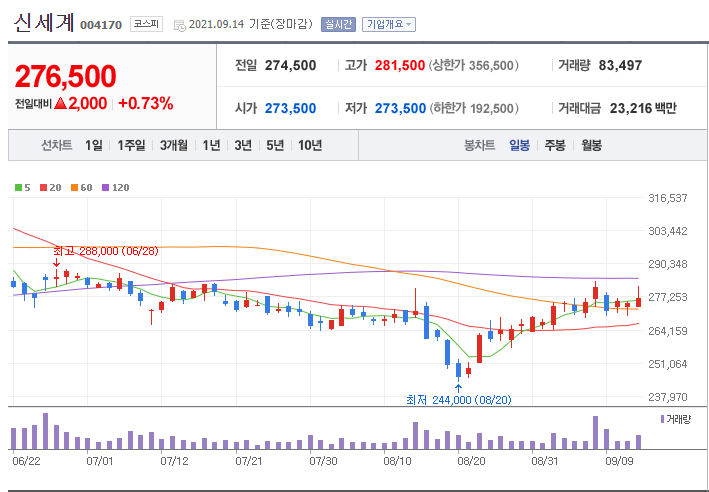Switch to the 3개월 line chart
Screen dimensions: 709x492
coord(174,145)
